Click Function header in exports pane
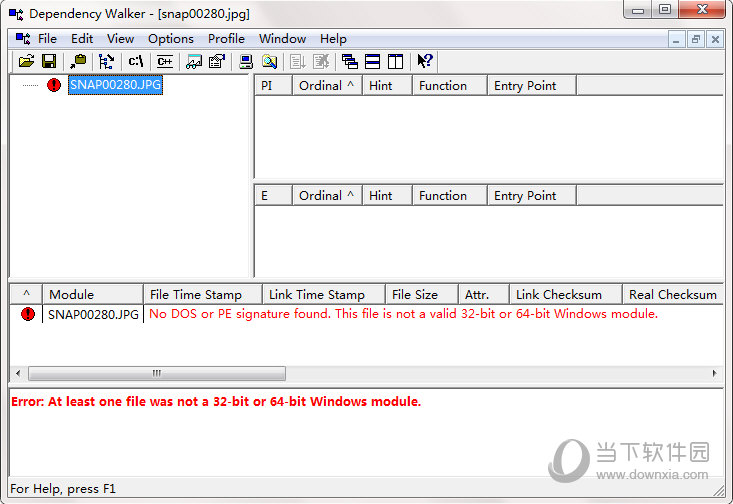The width and height of the screenshot is (733, 504). pos(450,195)
